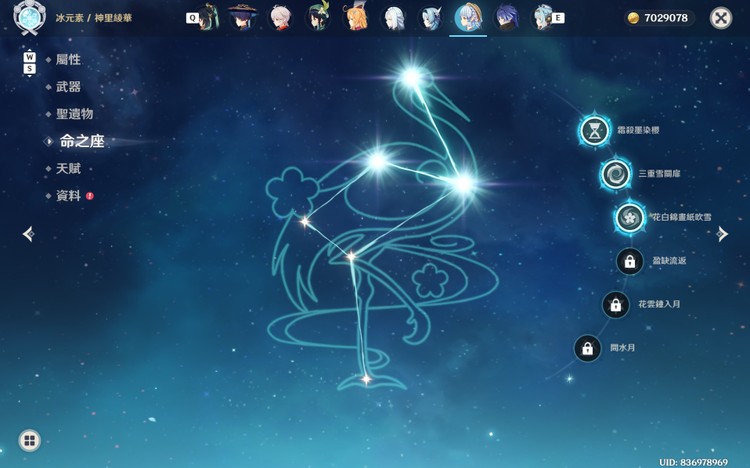
Task: Select the highlighted Ayaka portrait in the top bar
Action: 468,18
